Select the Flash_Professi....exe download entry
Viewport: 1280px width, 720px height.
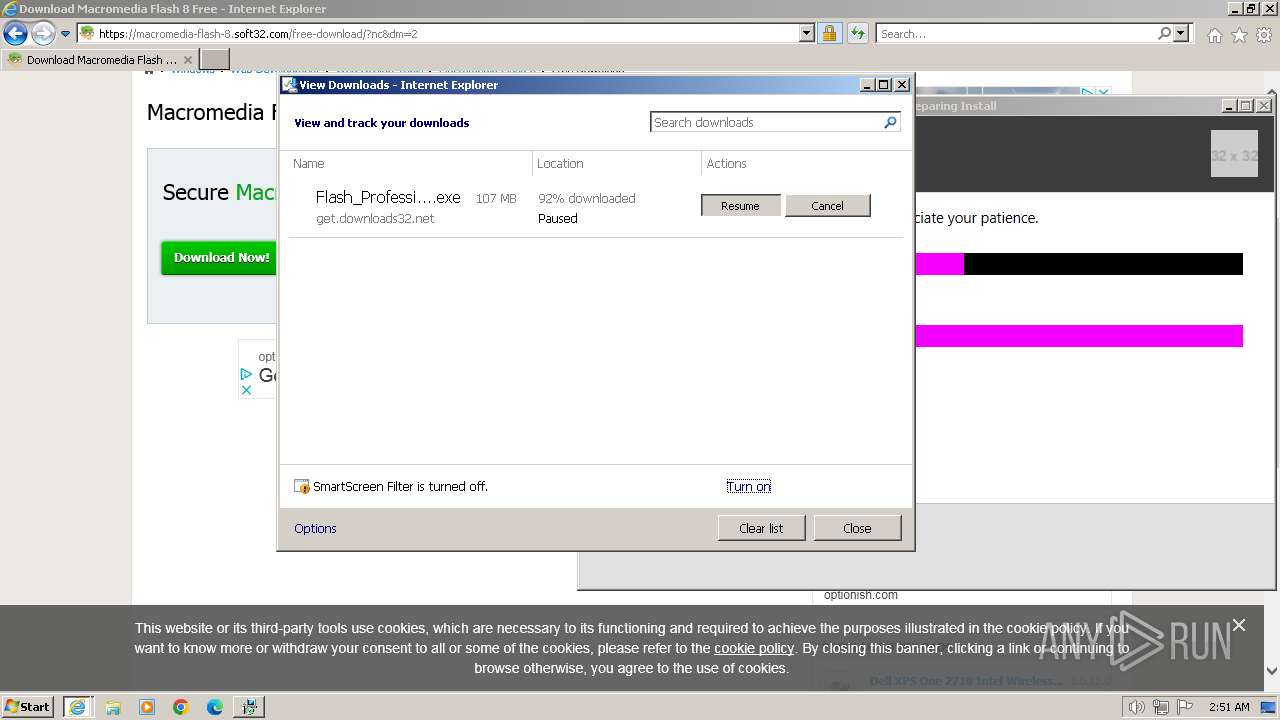[x=596, y=207]
